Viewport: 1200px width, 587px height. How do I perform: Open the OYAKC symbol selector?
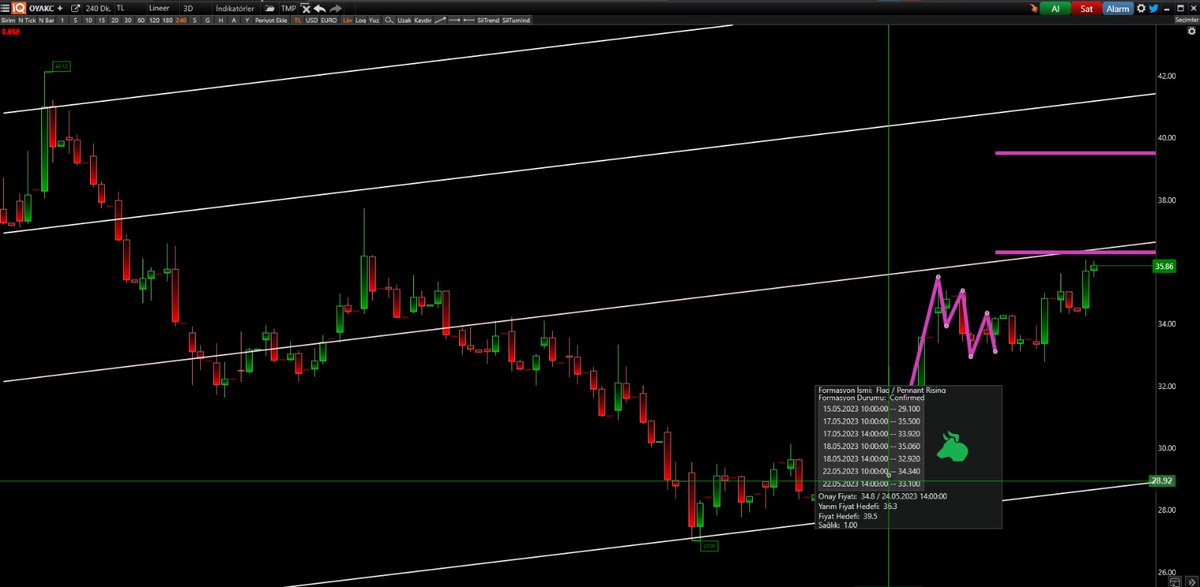click(x=41, y=8)
